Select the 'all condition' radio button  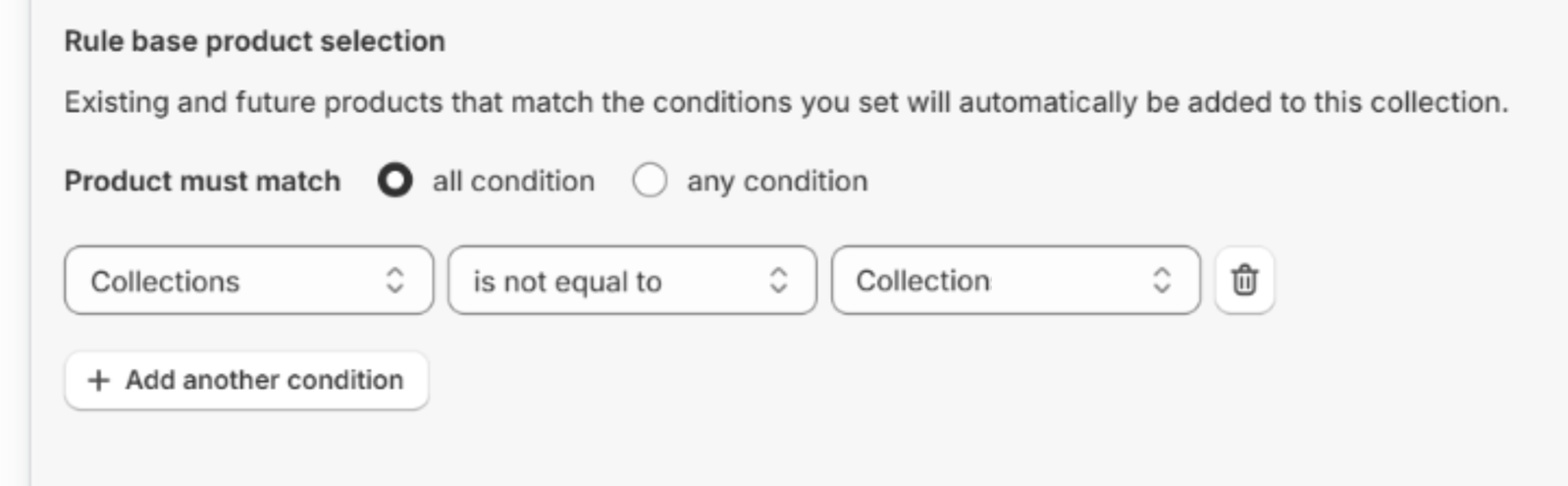(x=394, y=181)
